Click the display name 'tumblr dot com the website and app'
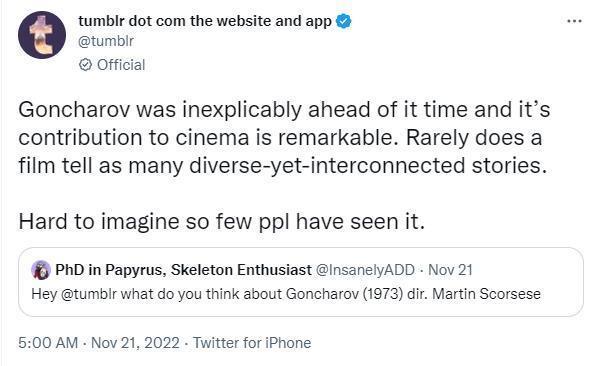The width and height of the screenshot is (598, 366). [205, 21]
